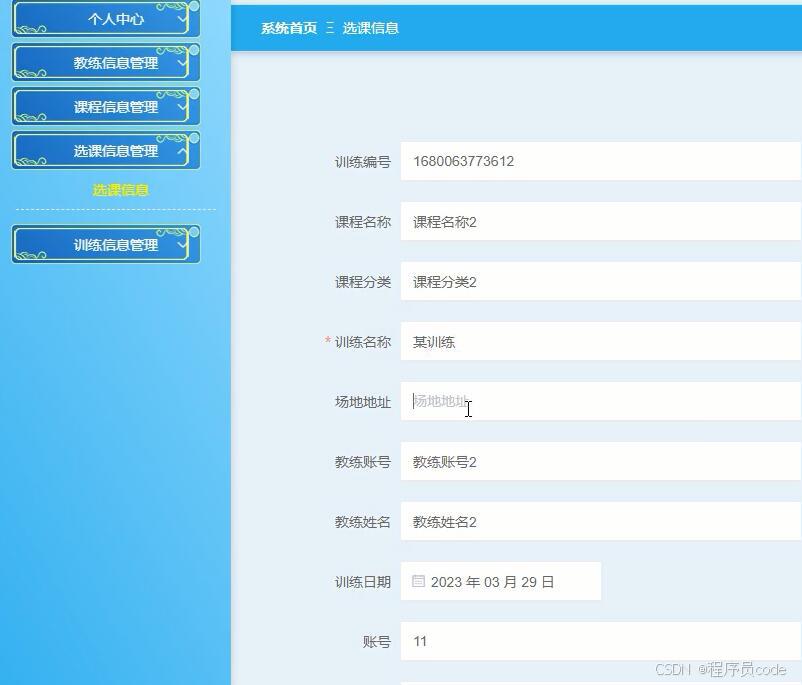Open the 训练日期 date picker control
Image resolution: width=802 pixels, height=685 pixels.
pos(500,581)
